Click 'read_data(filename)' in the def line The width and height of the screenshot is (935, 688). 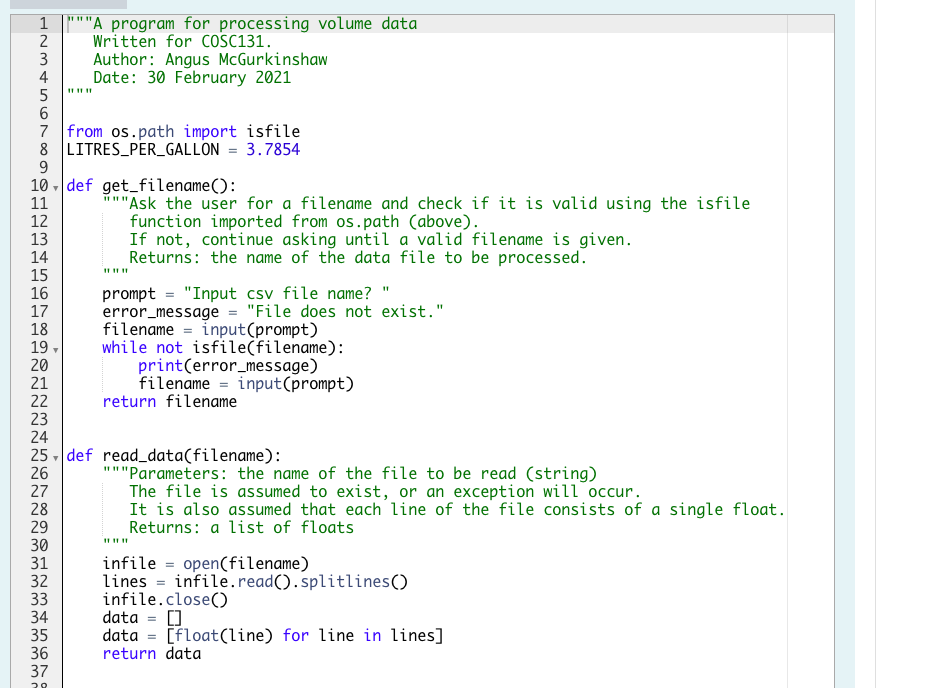pyautogui.click(x=187, y=455)
